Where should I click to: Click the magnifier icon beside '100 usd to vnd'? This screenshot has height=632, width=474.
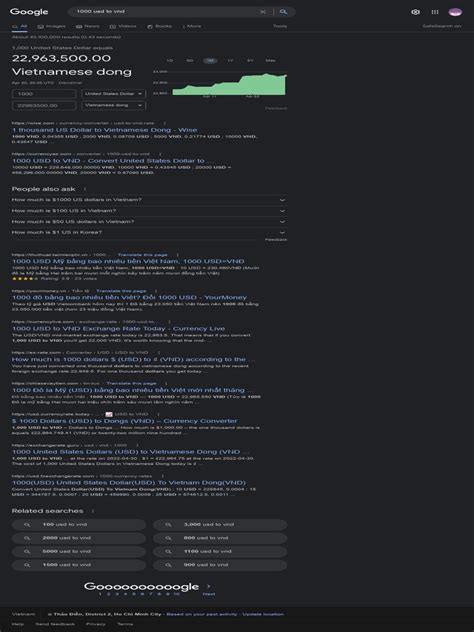27,524
